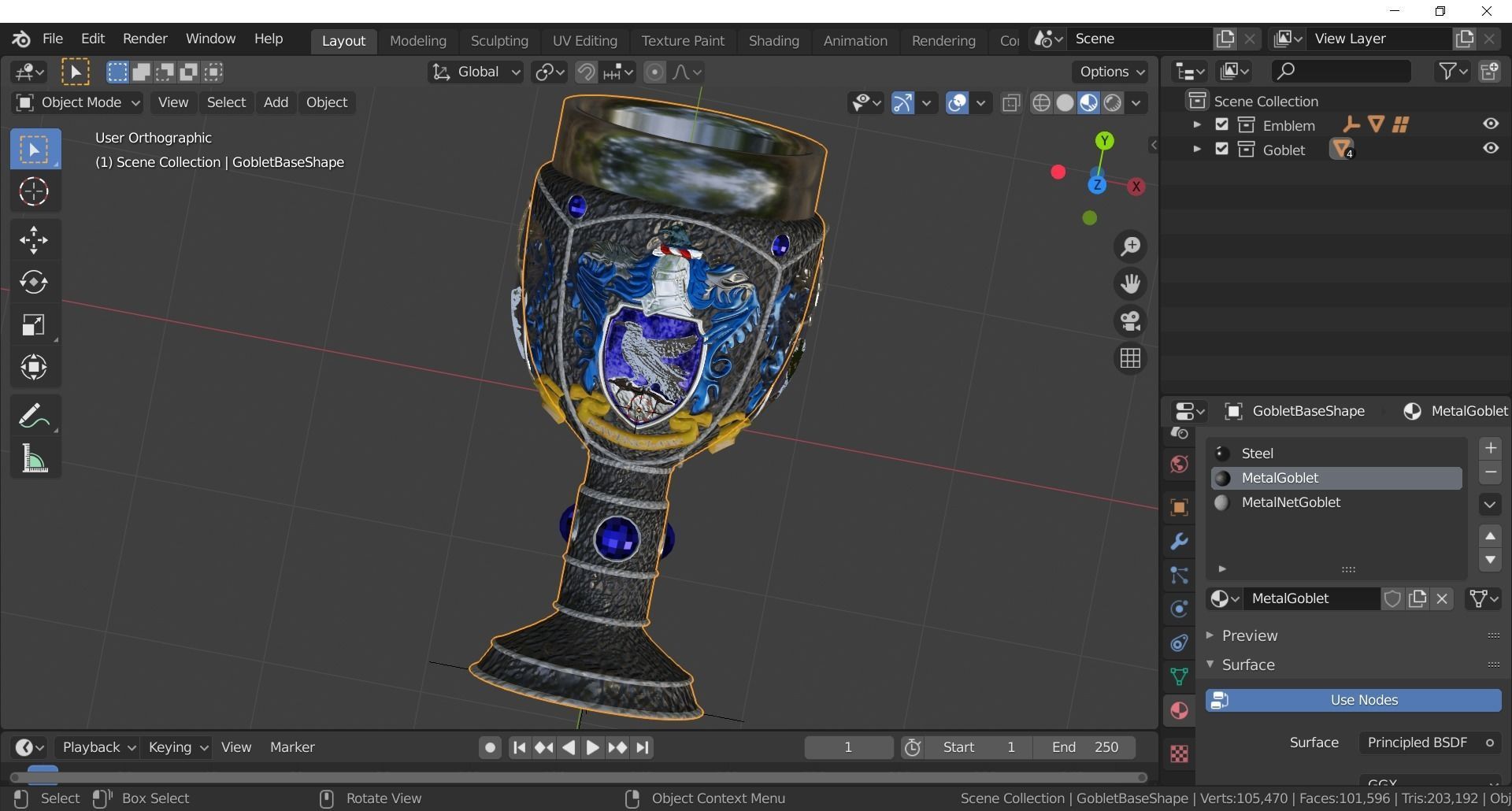Click fake user shield icon for MetalGoblet

1392,599
